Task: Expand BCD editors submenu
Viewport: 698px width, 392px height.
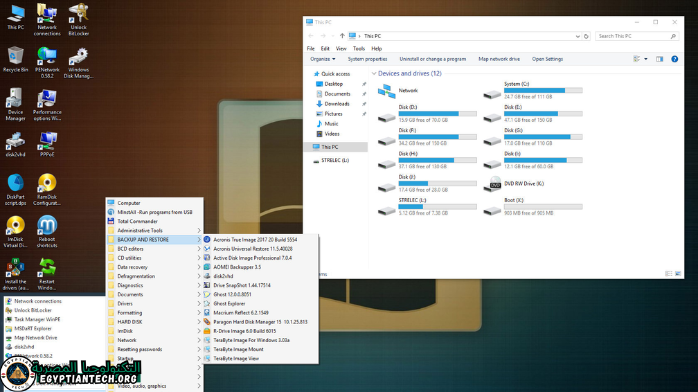Action: click(x=154, y=249)
